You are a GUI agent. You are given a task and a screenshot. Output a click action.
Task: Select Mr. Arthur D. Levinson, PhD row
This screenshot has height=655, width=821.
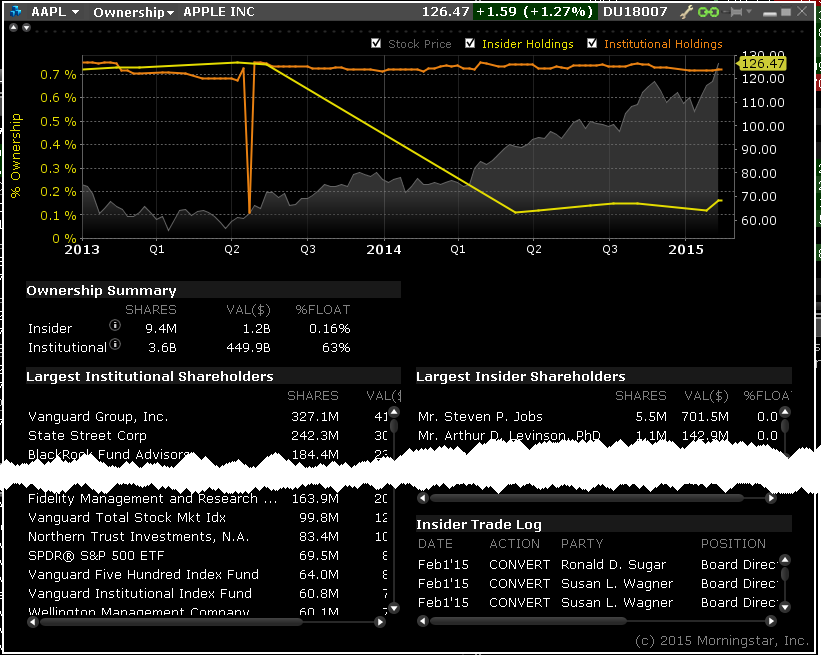pyautogui.click(x=597, y=436)
